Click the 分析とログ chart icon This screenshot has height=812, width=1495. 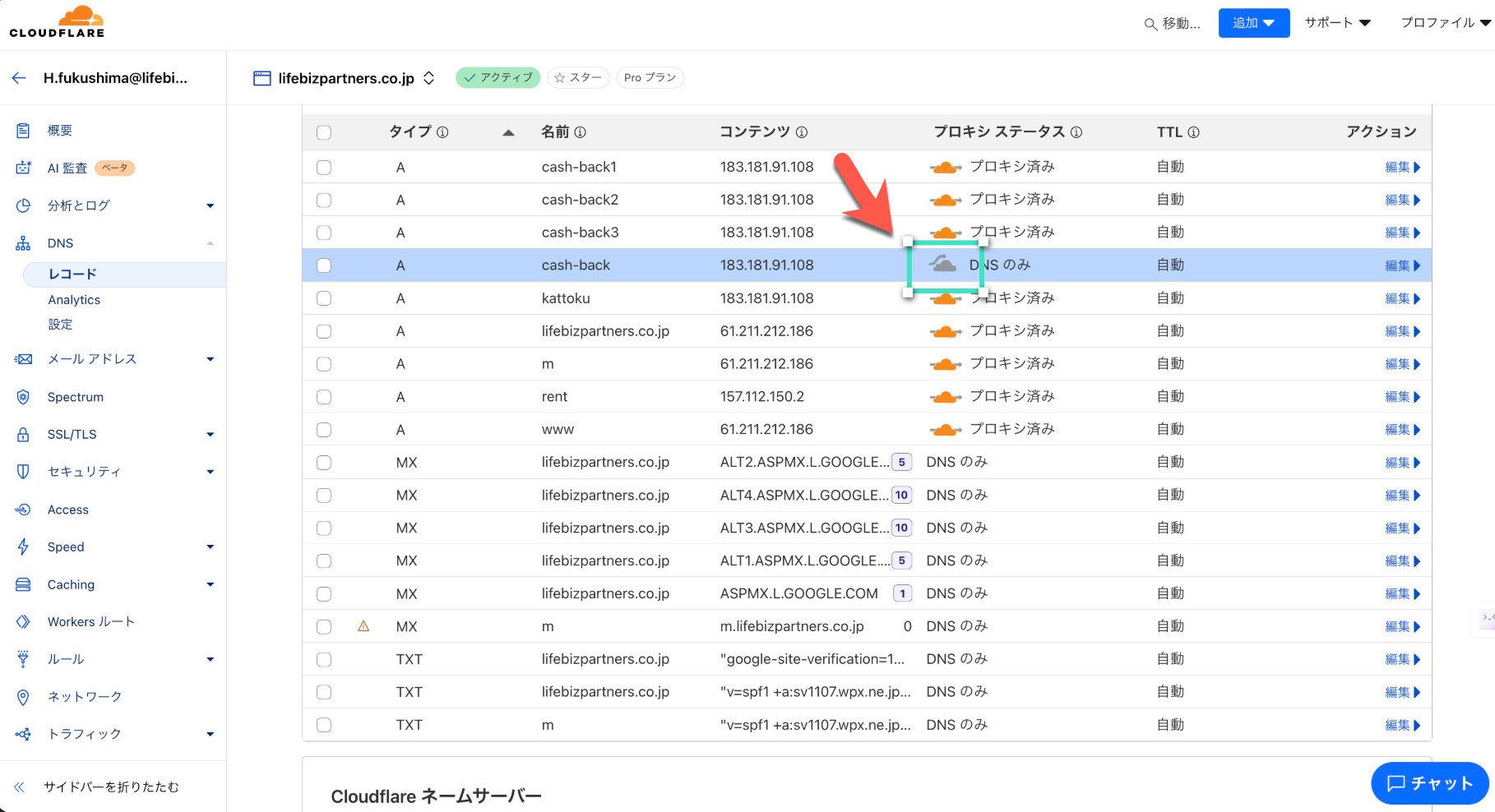(x=23, y=205)
